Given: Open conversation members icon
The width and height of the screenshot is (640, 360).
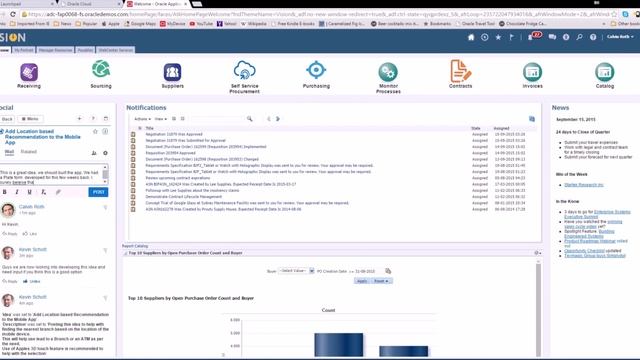Looking at the screenshot, I should point(94,153).
